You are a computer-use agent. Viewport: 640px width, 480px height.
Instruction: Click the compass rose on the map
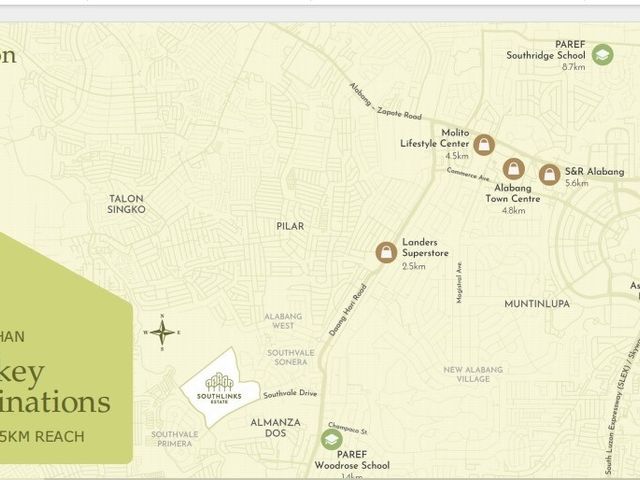coord(162,332)
